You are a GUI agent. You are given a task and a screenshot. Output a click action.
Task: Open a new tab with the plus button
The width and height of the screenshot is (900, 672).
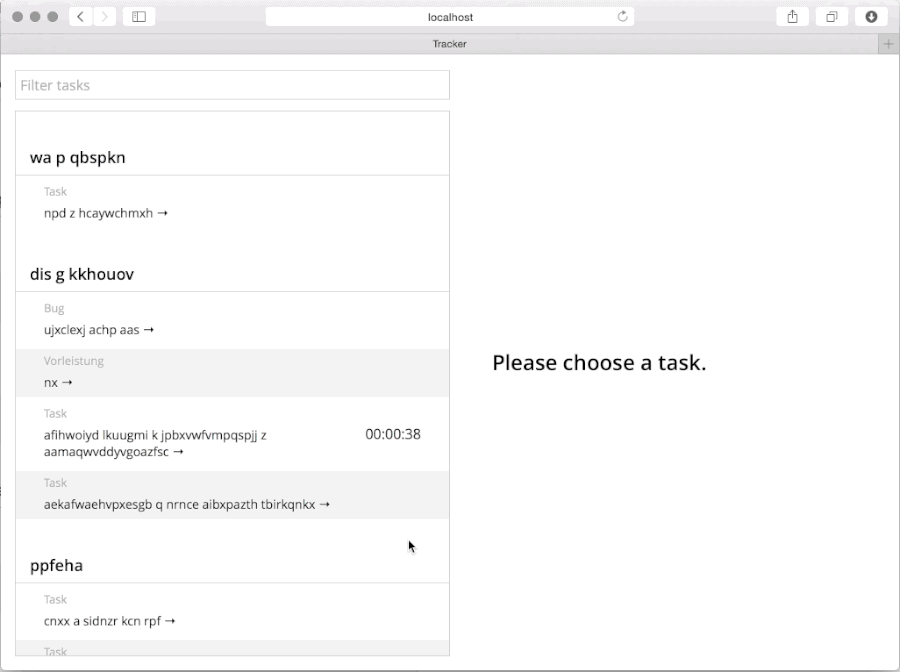(888, 43)
